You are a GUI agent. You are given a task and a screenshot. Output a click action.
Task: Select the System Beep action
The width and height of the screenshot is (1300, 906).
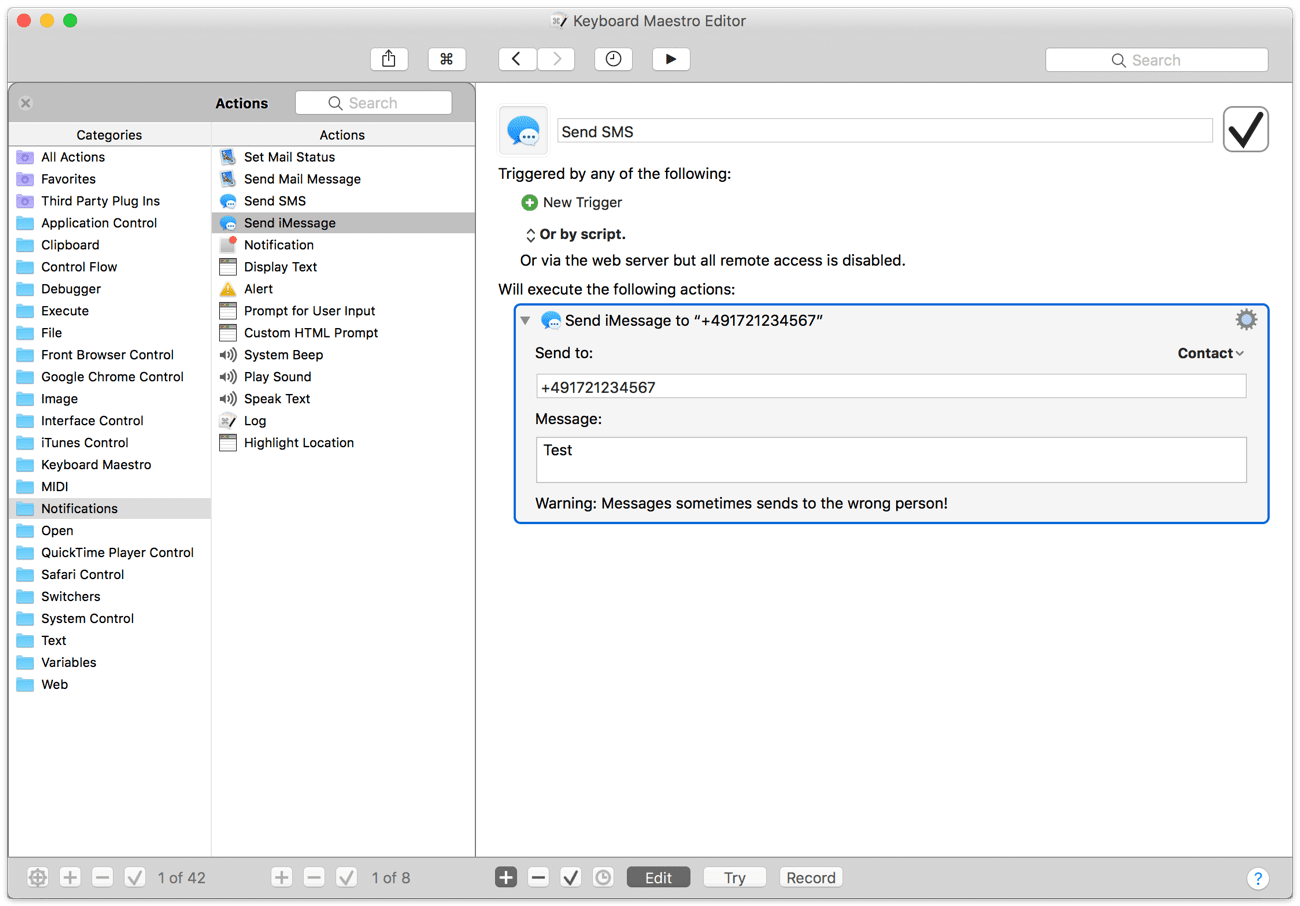(x=343, y=355)
